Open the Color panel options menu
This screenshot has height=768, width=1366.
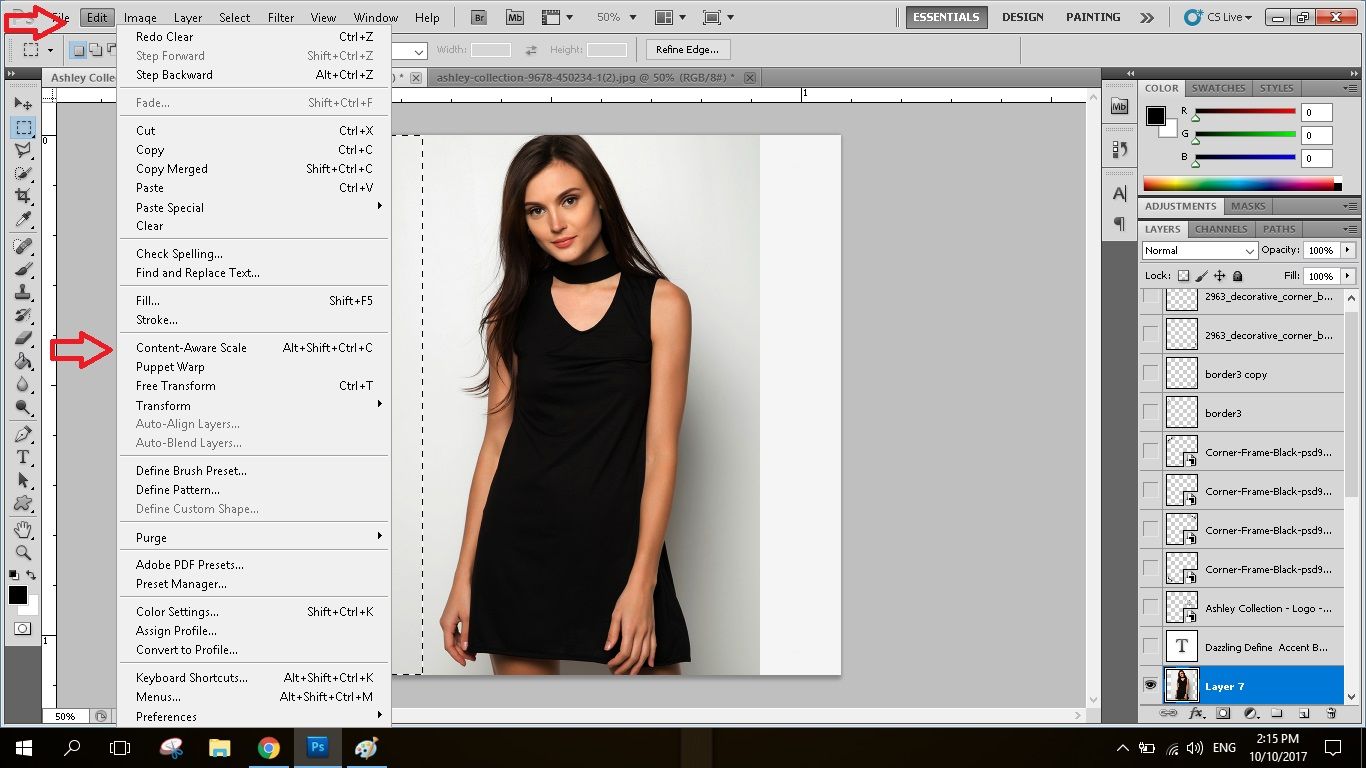tap(1351, 88)
